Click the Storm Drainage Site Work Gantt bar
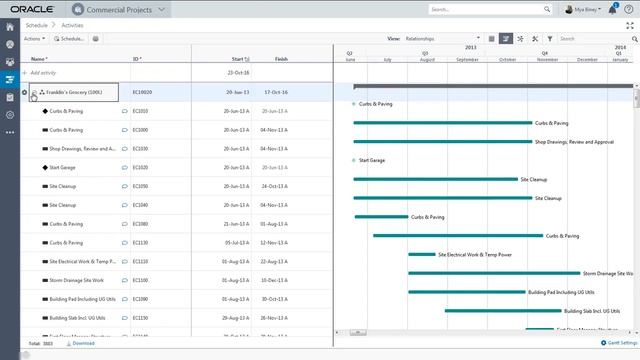Viewport: 640px width, 360px height. click(494, 273)
